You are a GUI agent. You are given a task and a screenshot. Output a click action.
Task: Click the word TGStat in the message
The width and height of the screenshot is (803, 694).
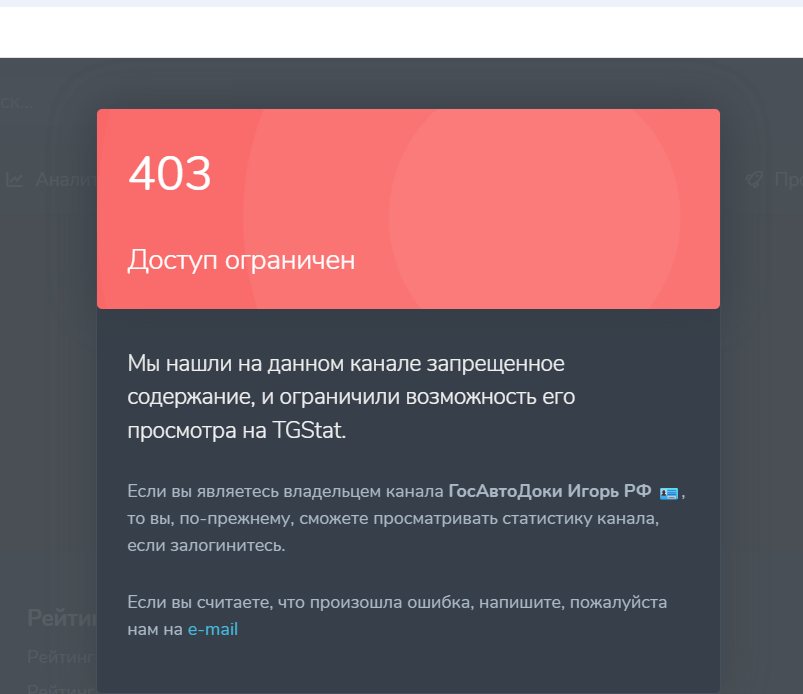(308, 431)
